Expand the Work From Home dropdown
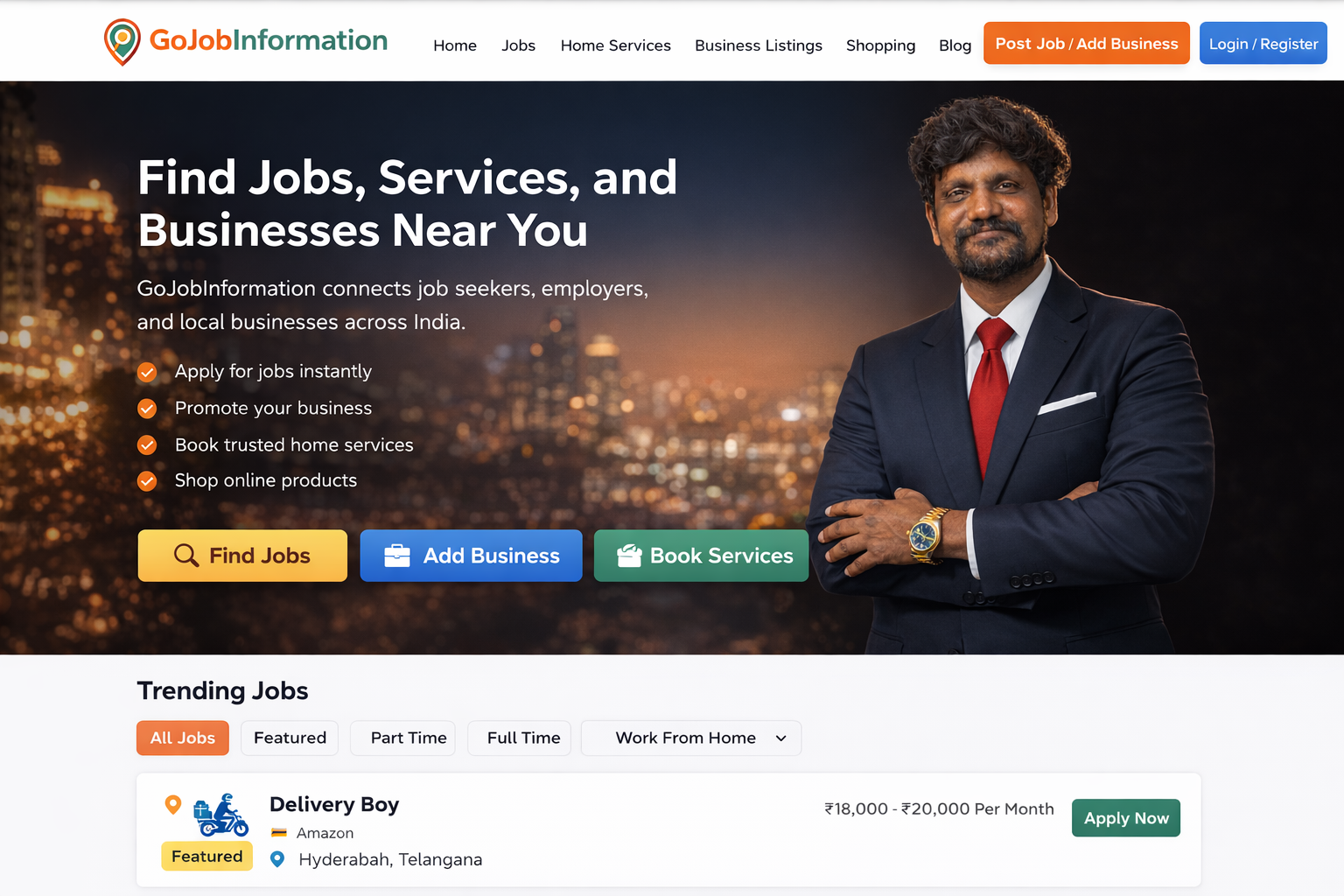The image size is (1344, 896). (x=691, y=738)
